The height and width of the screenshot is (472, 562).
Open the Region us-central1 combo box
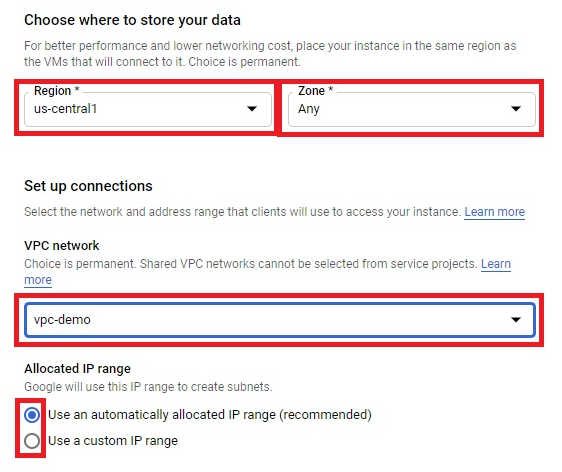point(148,109)
